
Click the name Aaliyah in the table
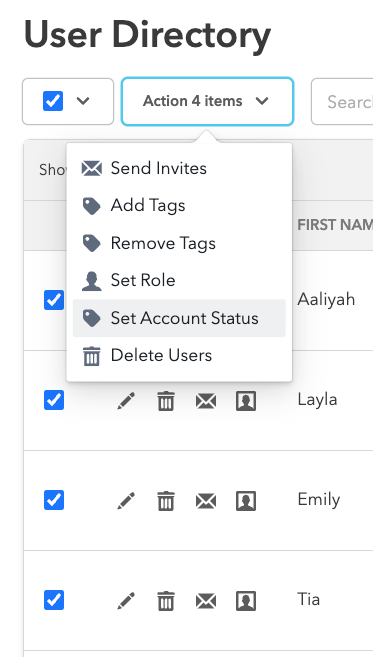point(326,300)
